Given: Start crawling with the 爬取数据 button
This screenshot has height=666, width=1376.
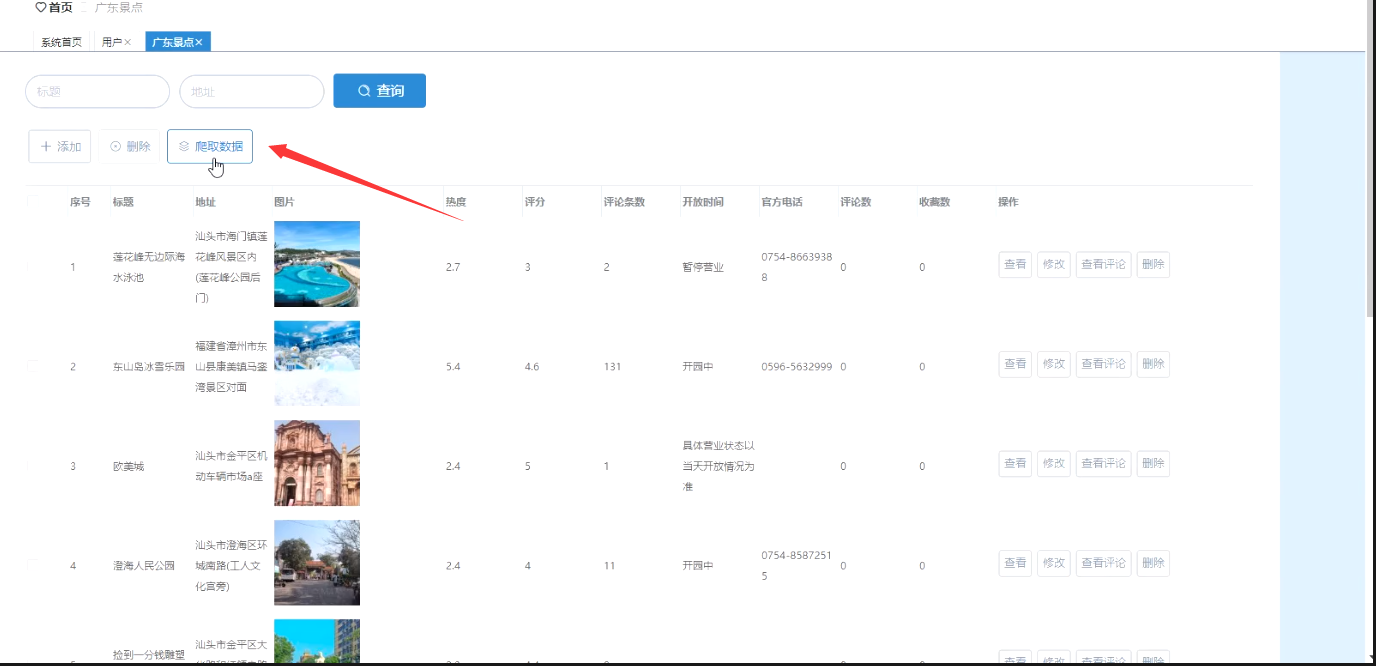Looking at the screenshot, I should tap(210, 146).
